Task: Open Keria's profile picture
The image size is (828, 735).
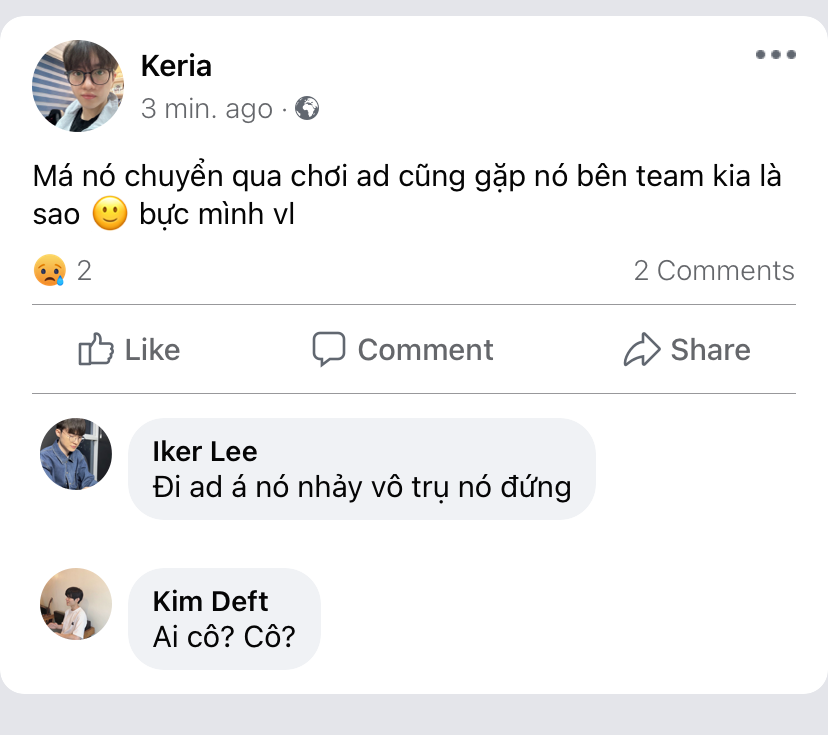Action: pos(78,86)
